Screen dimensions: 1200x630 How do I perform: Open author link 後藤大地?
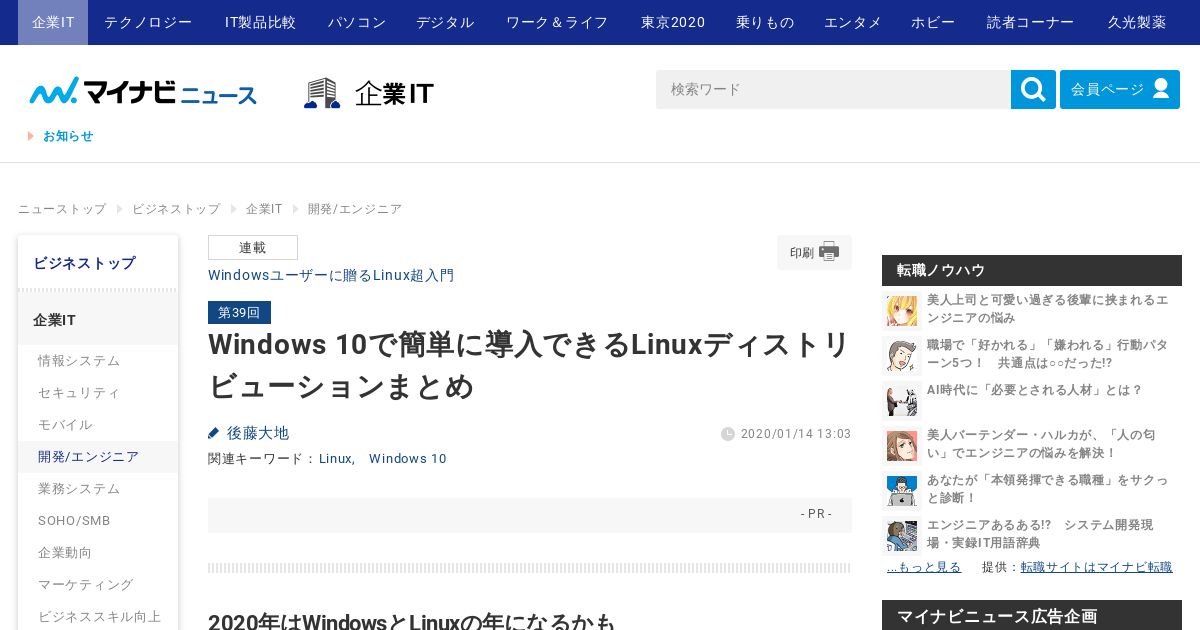click(x=258, y=433)
